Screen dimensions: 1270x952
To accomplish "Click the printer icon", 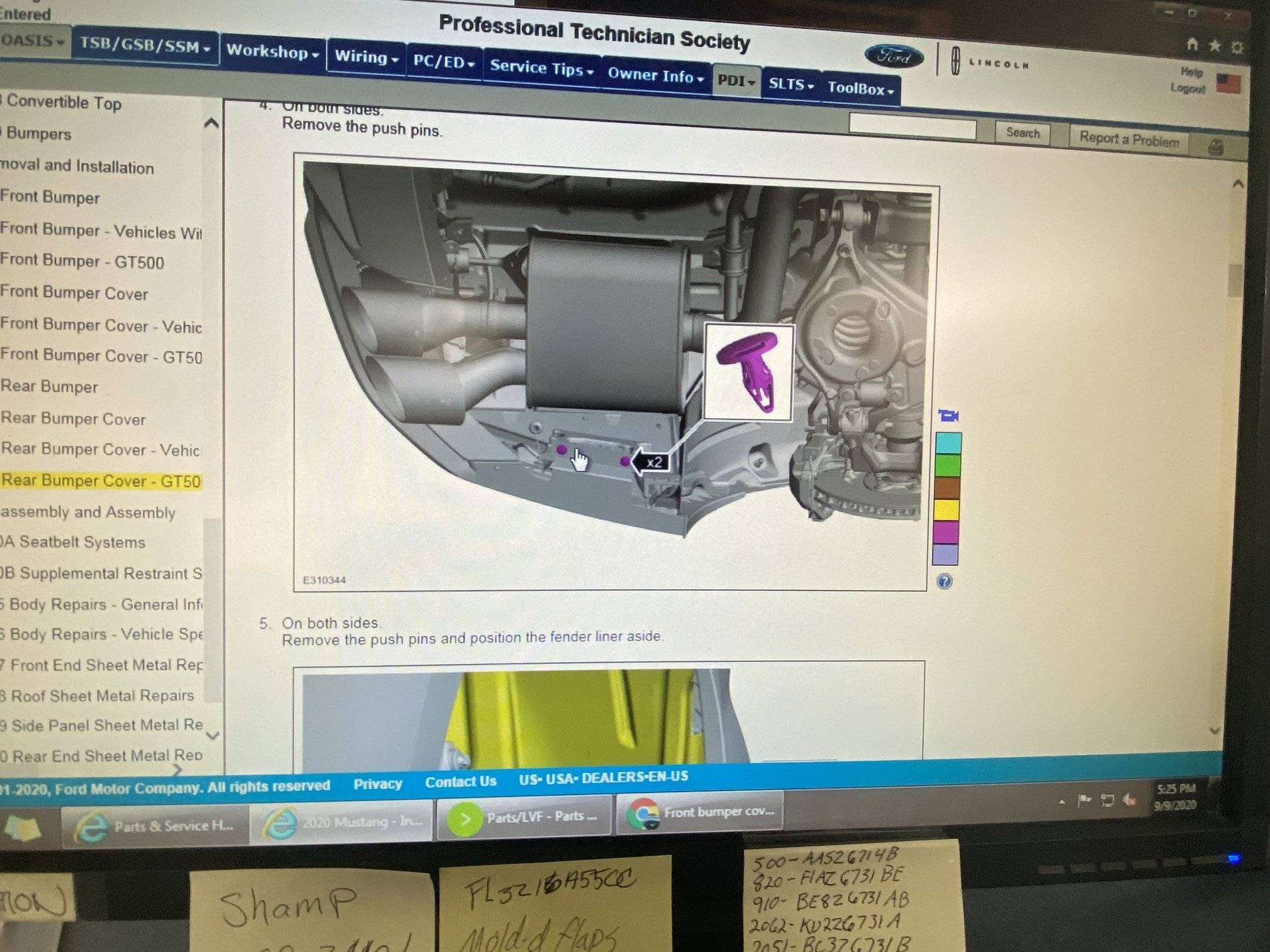I will click(x=1215, y=148).
